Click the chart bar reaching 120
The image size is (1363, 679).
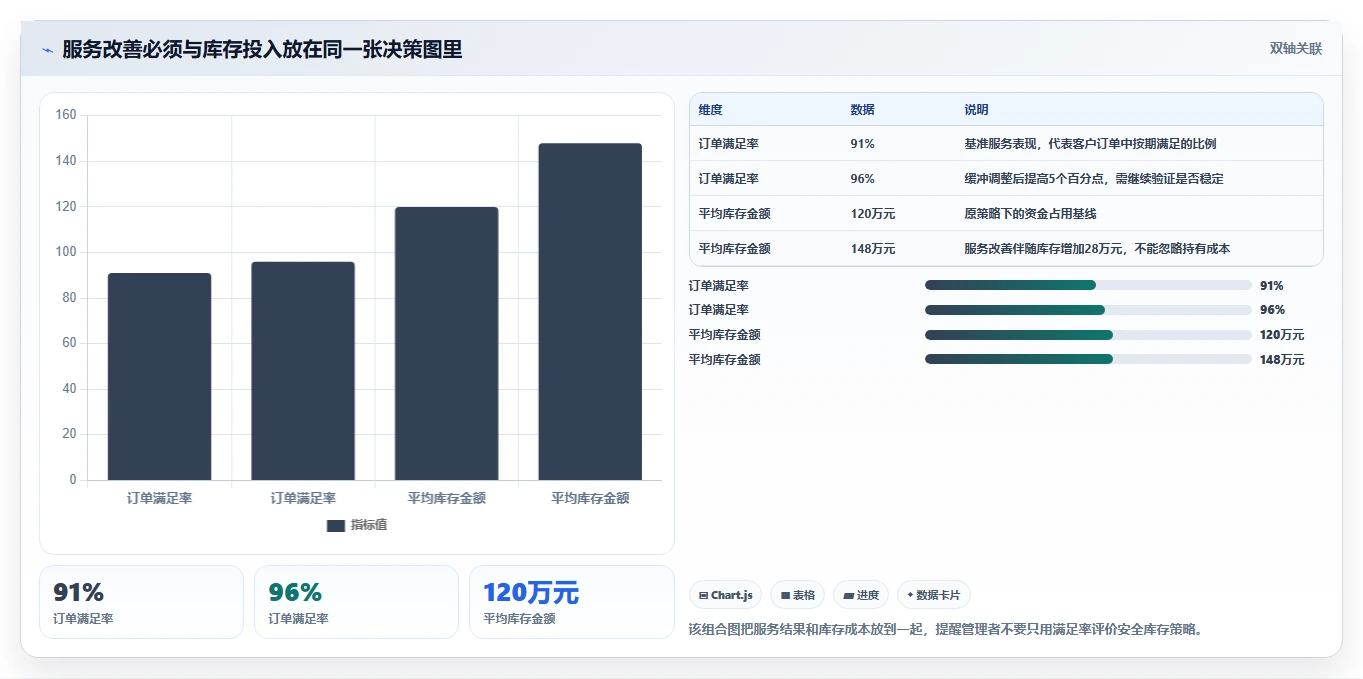pos(446,344)
